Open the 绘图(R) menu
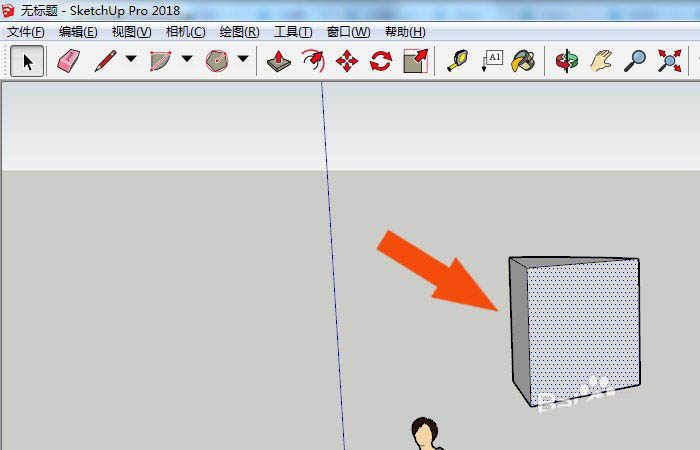The width and height of the screenshot is (700, 450). click(240, 32)
